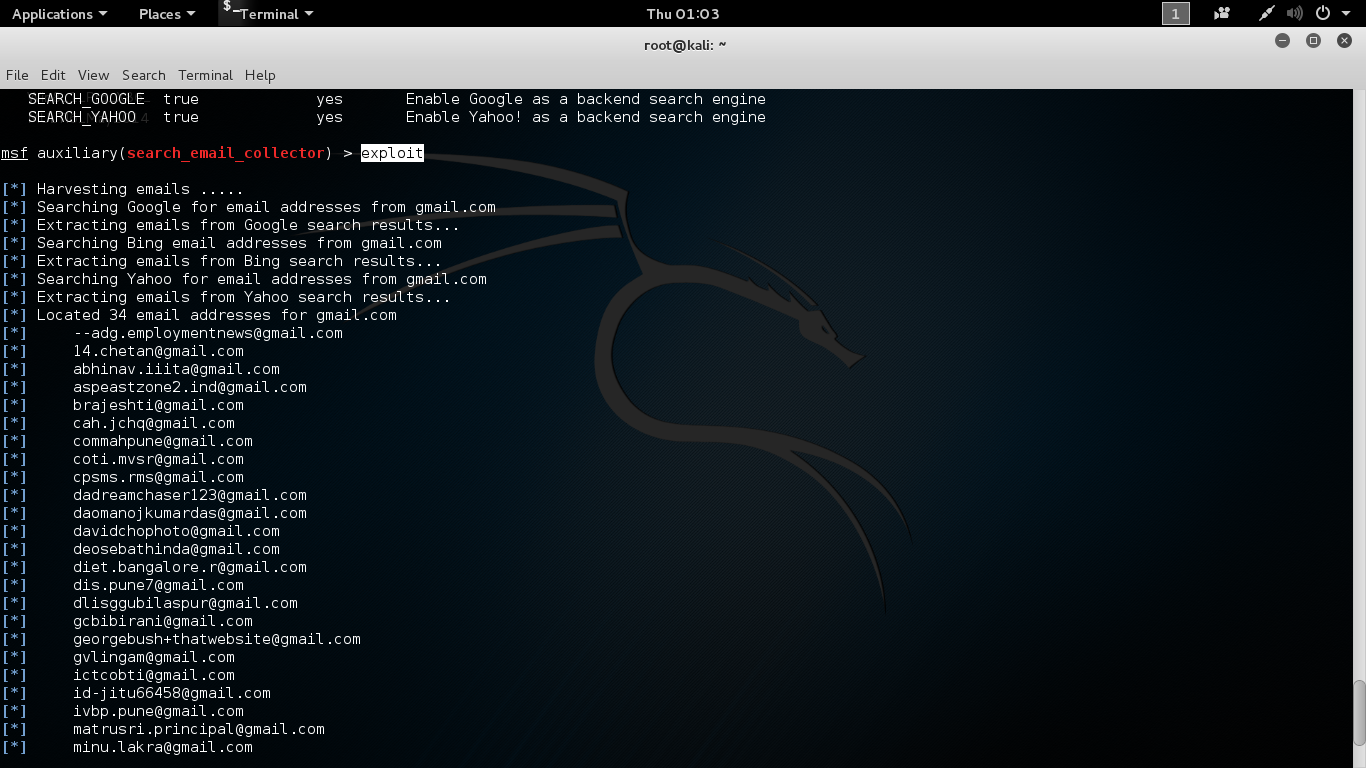
Task: Open the Help menu
Action: [x=260, y=75]
